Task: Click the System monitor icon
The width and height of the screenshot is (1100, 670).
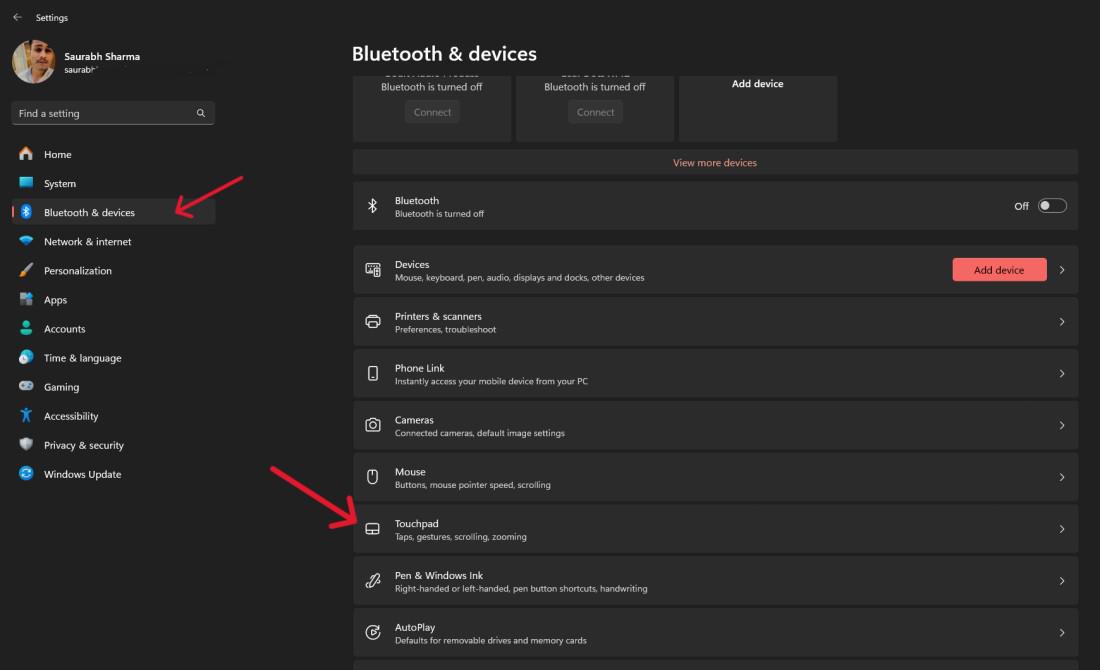Action: (x=26, y=182)
